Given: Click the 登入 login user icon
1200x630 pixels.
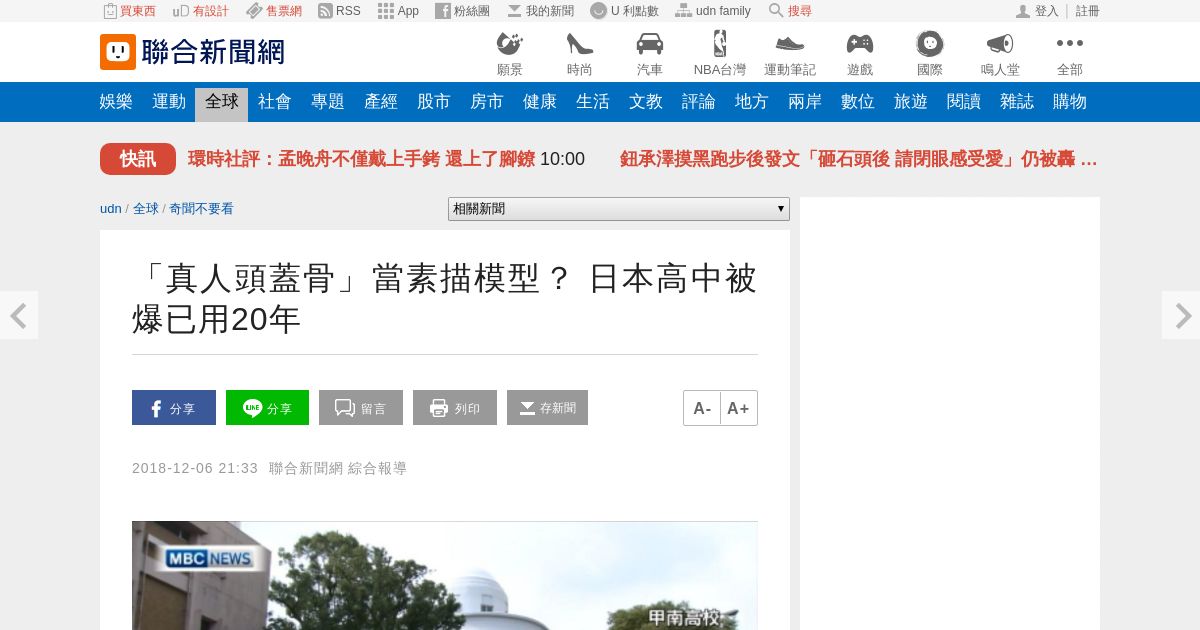Looking at the screenshot, I should click(x=1037, y=11).
